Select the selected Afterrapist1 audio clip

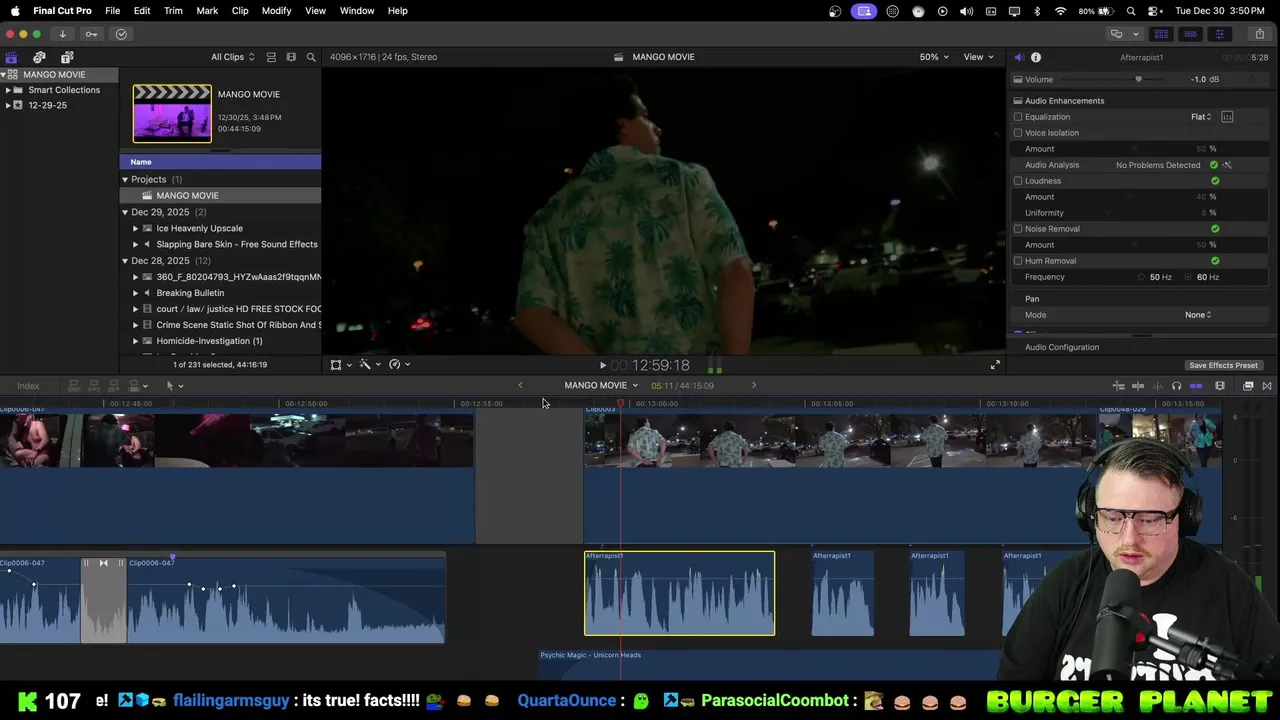pyautogui.click(x=680, y=593)
